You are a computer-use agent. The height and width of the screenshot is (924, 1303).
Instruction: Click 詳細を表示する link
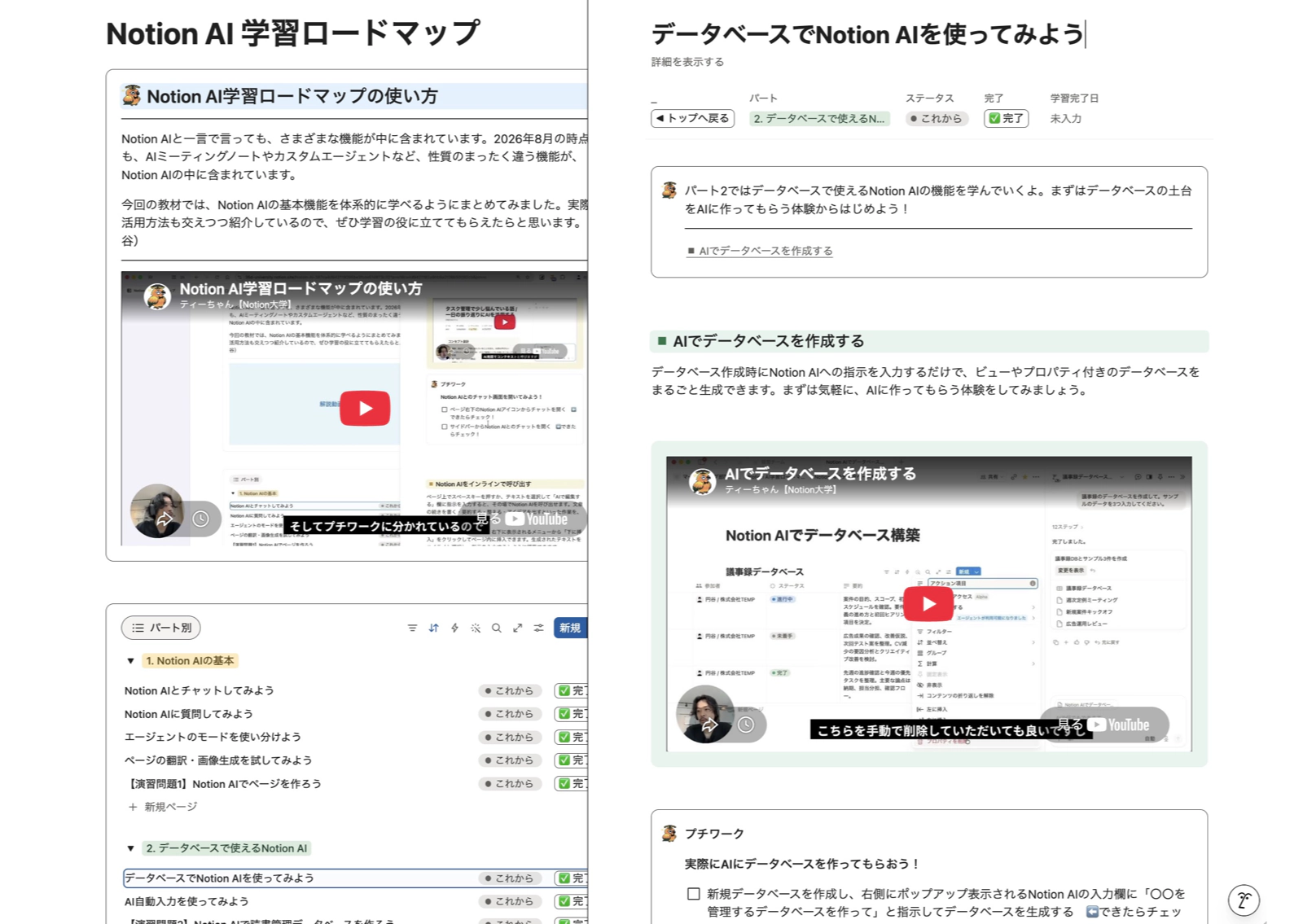[x=687, y=62]
